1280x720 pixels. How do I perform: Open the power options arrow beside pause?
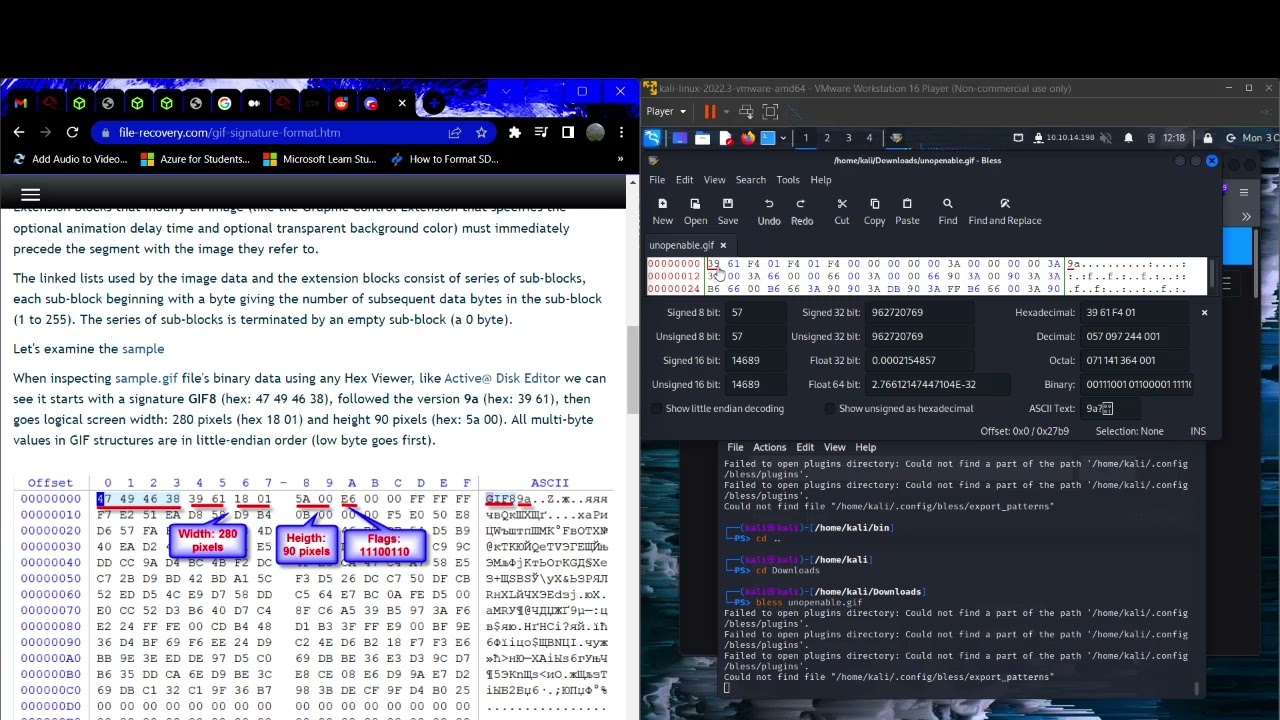click(725, 112)
